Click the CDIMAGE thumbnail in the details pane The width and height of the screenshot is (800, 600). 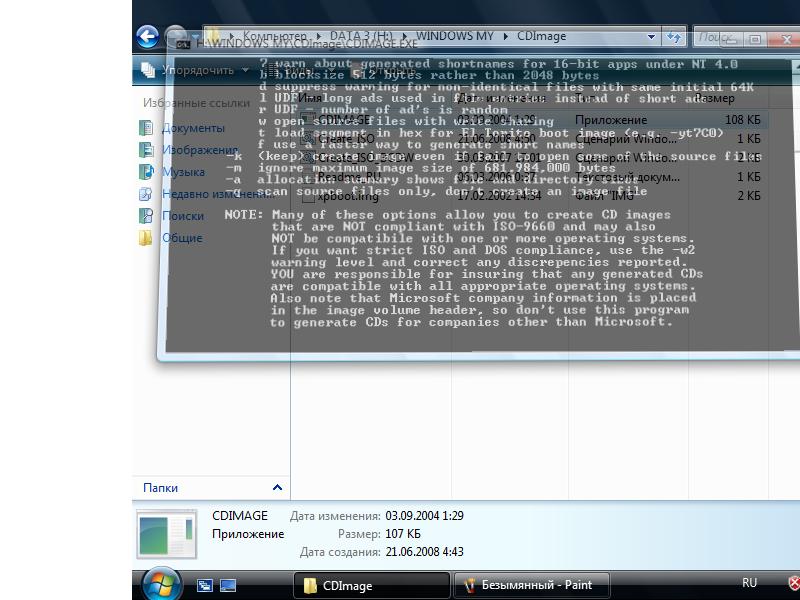coord(166,534)
